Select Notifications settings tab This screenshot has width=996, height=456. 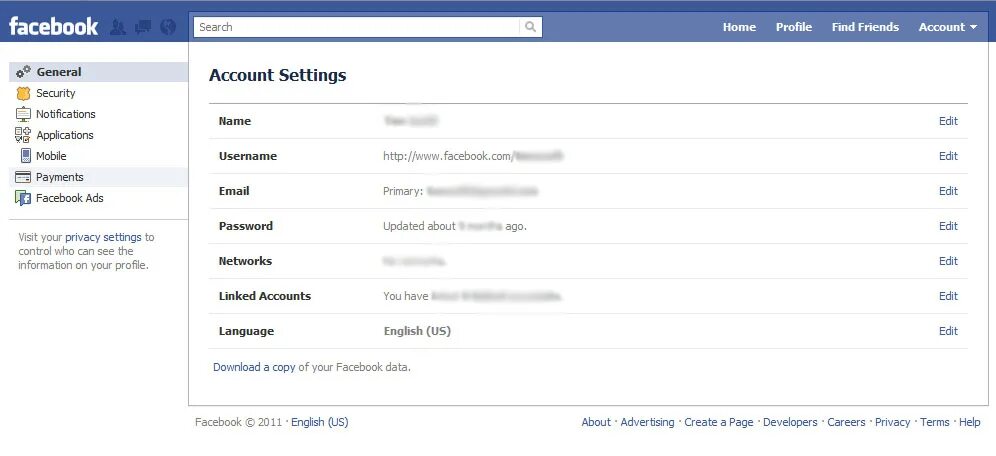click(98, 114)
